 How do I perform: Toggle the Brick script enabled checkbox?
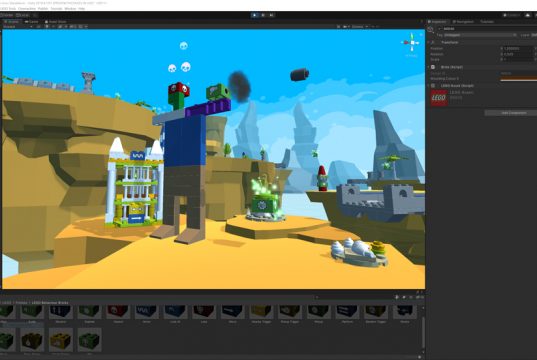(x=437, y=67)
